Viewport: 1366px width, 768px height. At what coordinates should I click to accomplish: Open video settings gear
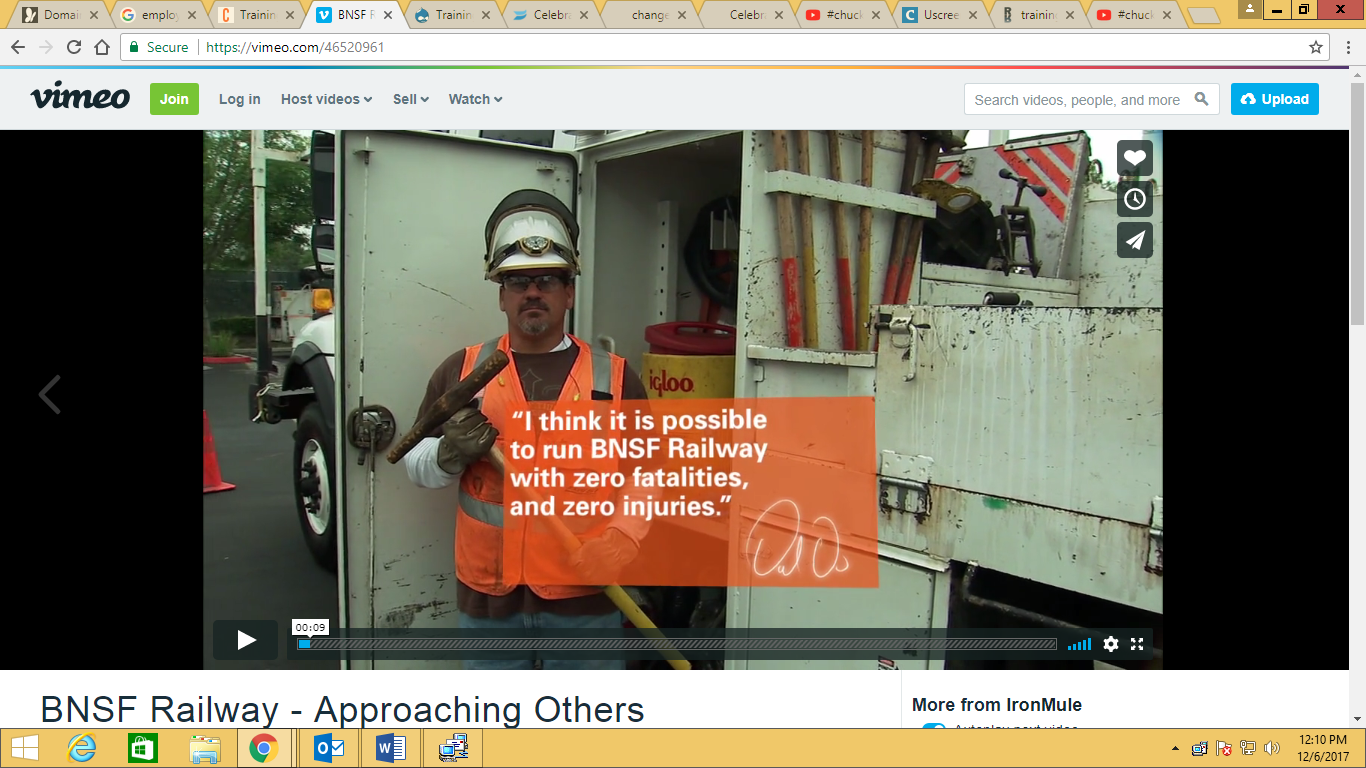point(1110,644)
